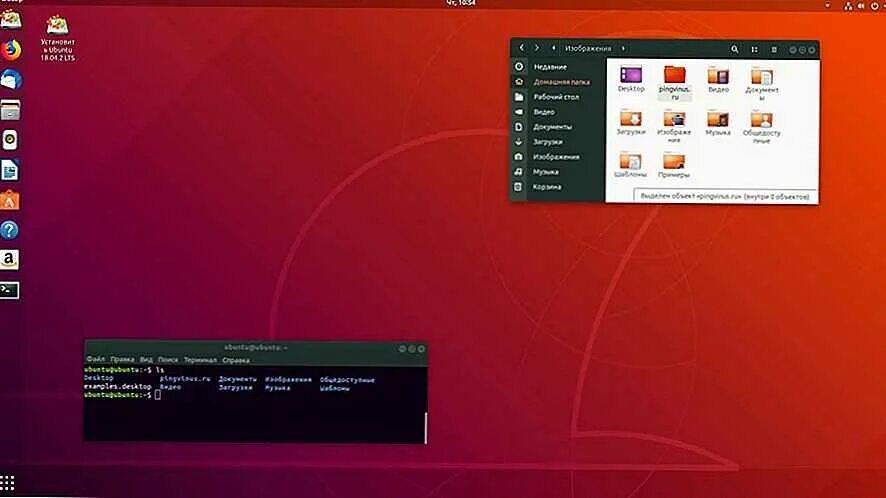Viewport: 886px width, 498px height.
Task: Click Общедоступные in terminal output
Action: coord(347,380)
